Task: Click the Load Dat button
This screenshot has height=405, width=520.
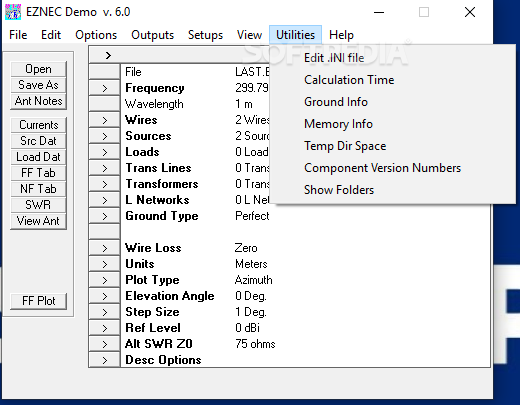Action: [x=38, y=157]
